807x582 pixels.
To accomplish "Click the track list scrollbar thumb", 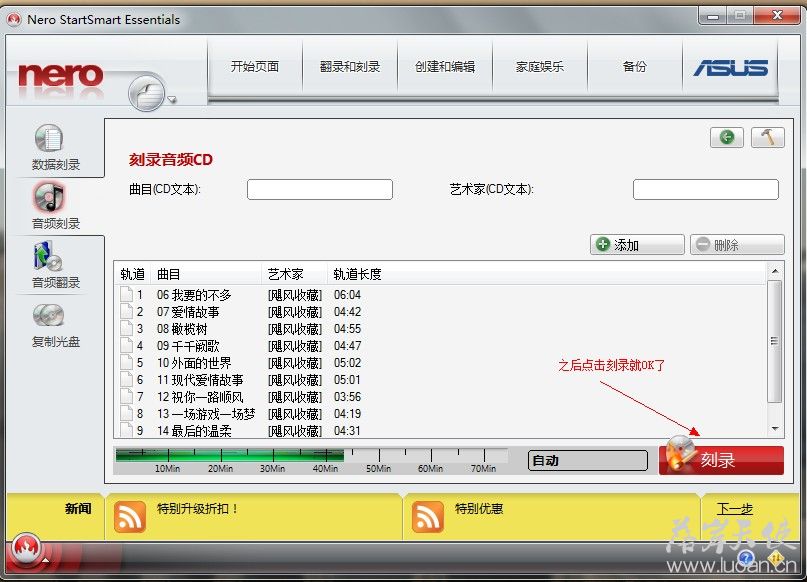I will tap(775, 341).
